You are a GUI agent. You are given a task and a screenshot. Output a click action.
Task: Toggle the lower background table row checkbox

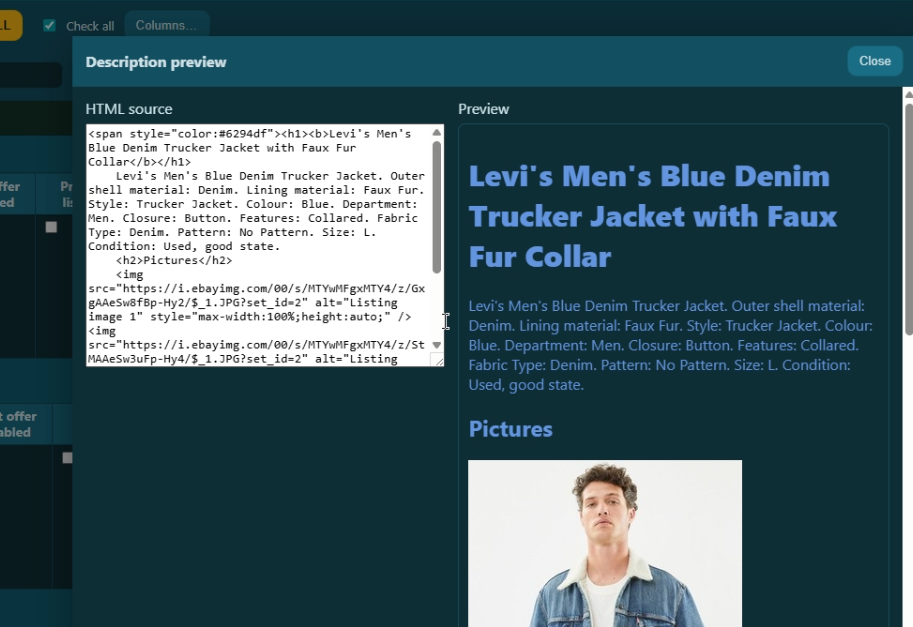(68, 458)
